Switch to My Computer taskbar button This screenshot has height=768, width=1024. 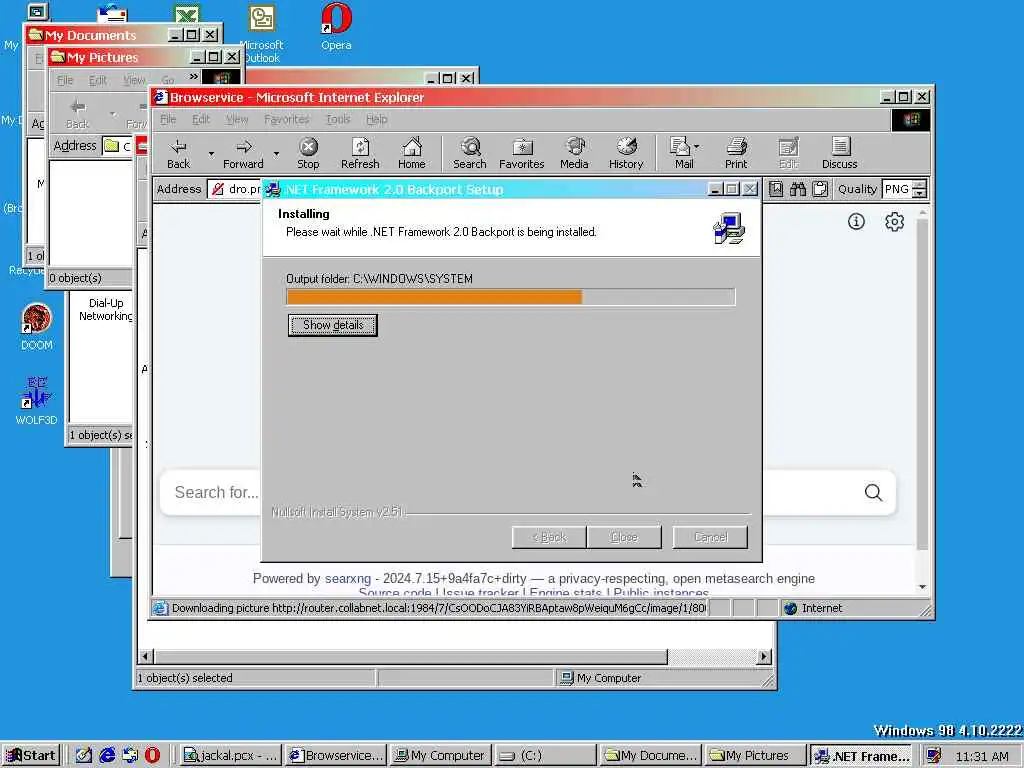tap(440, 756)
